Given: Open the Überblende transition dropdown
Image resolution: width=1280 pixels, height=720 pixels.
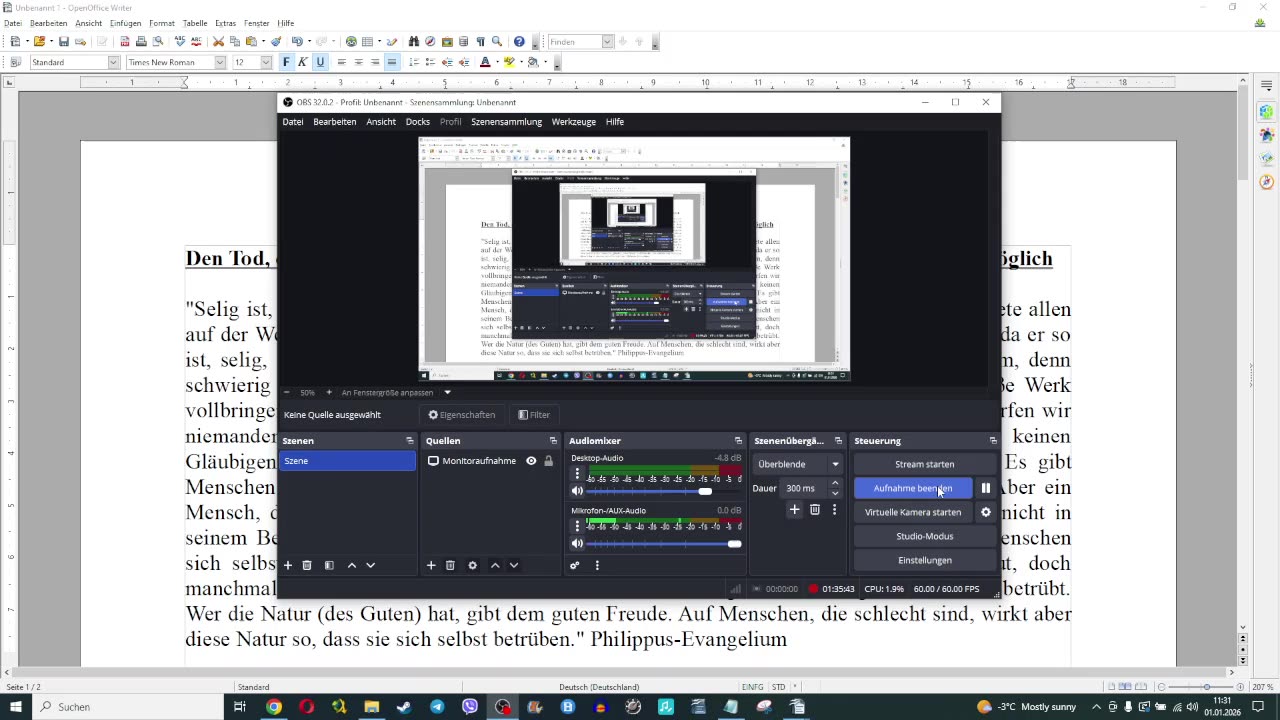Looking at the screenshot, I should tap(797, 464).
